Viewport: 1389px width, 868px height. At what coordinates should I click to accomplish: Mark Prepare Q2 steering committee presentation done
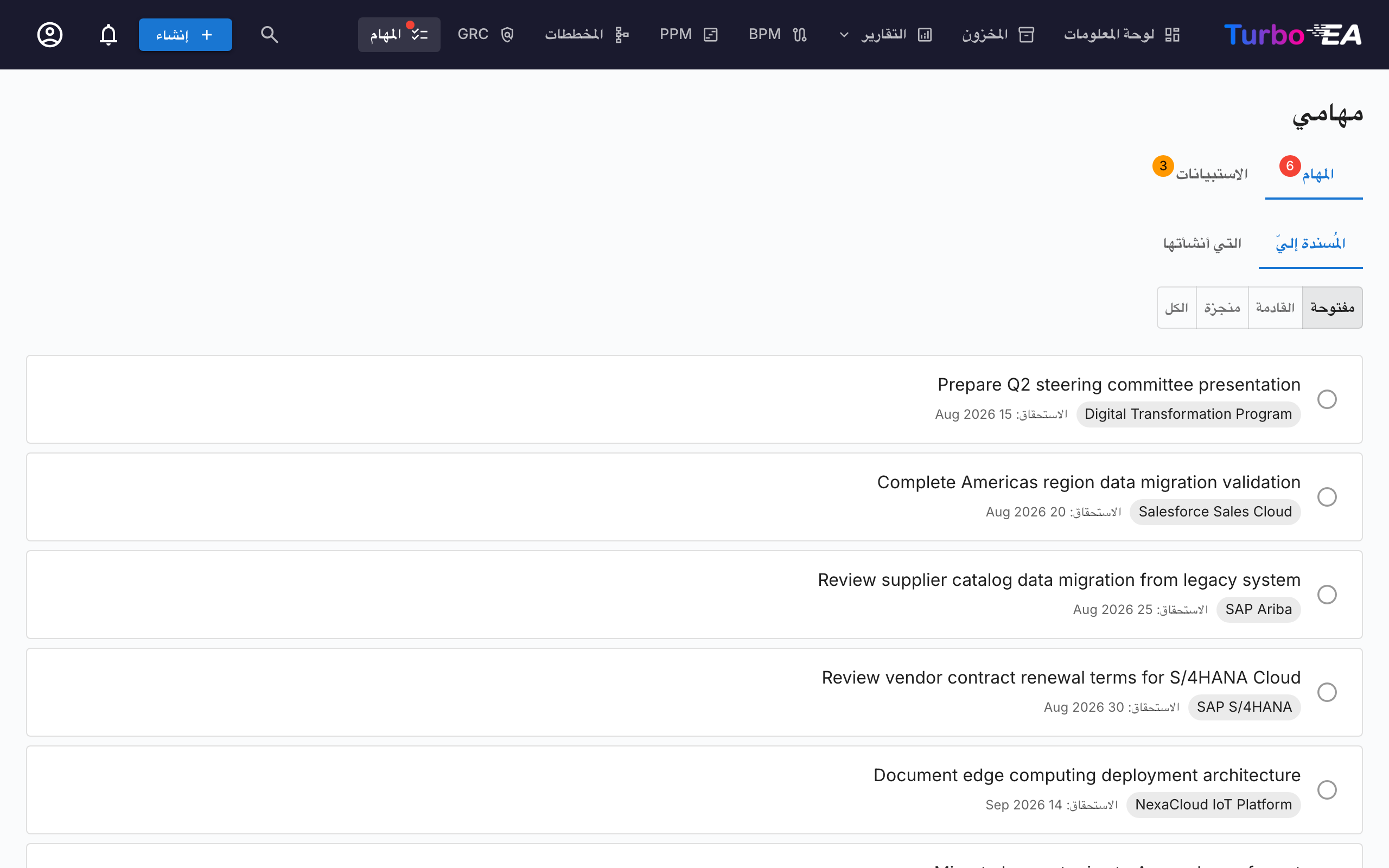(x=1327, y=399)
